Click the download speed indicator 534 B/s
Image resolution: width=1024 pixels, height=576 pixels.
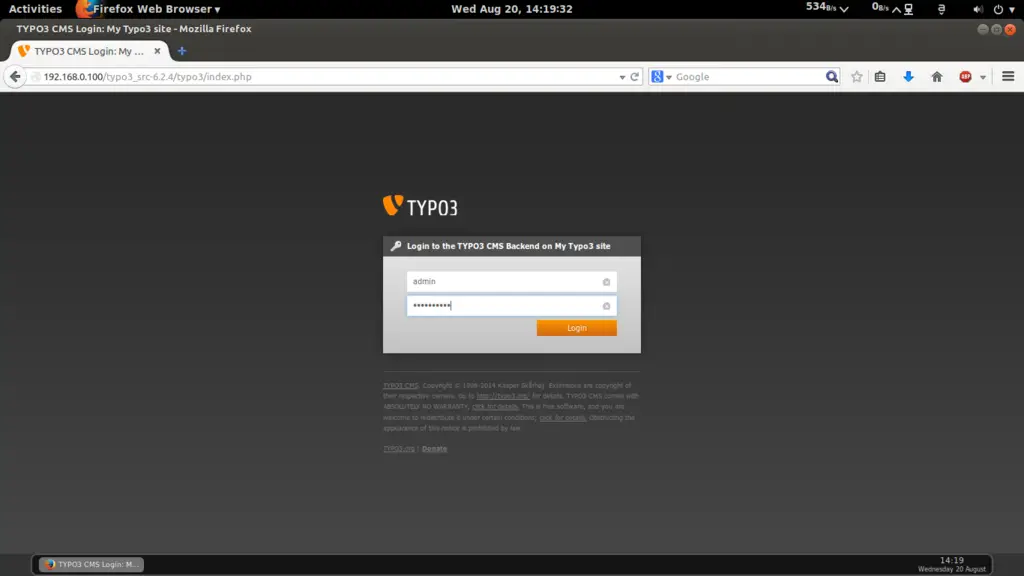pyautogui.click(x=827, y=8)
